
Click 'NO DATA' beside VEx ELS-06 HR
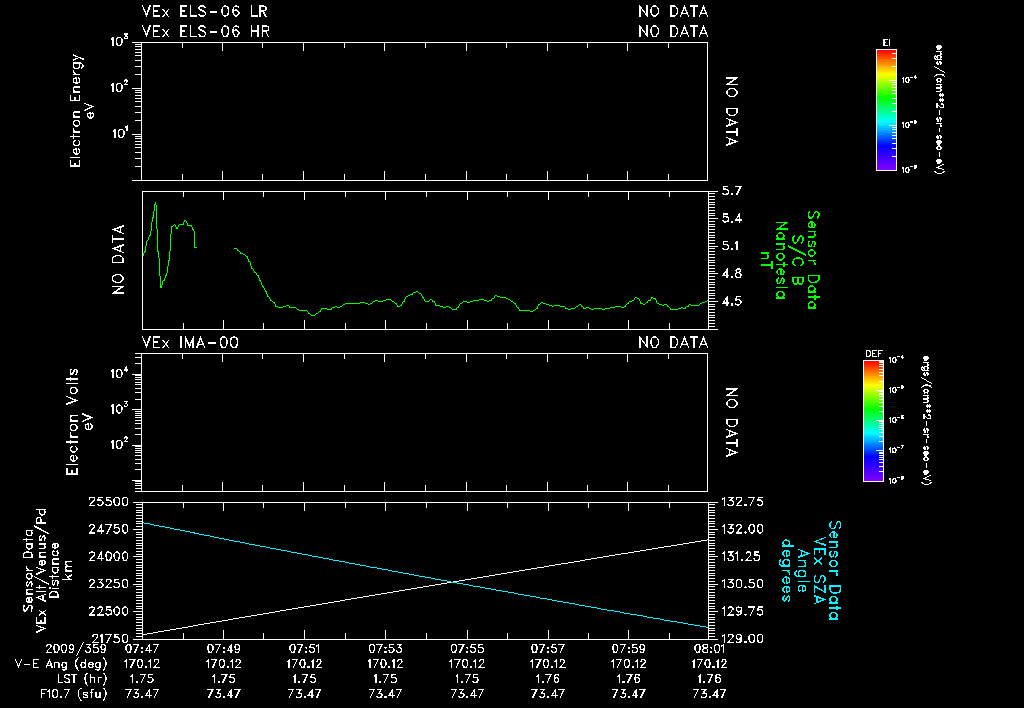click(x=673, y=31)
